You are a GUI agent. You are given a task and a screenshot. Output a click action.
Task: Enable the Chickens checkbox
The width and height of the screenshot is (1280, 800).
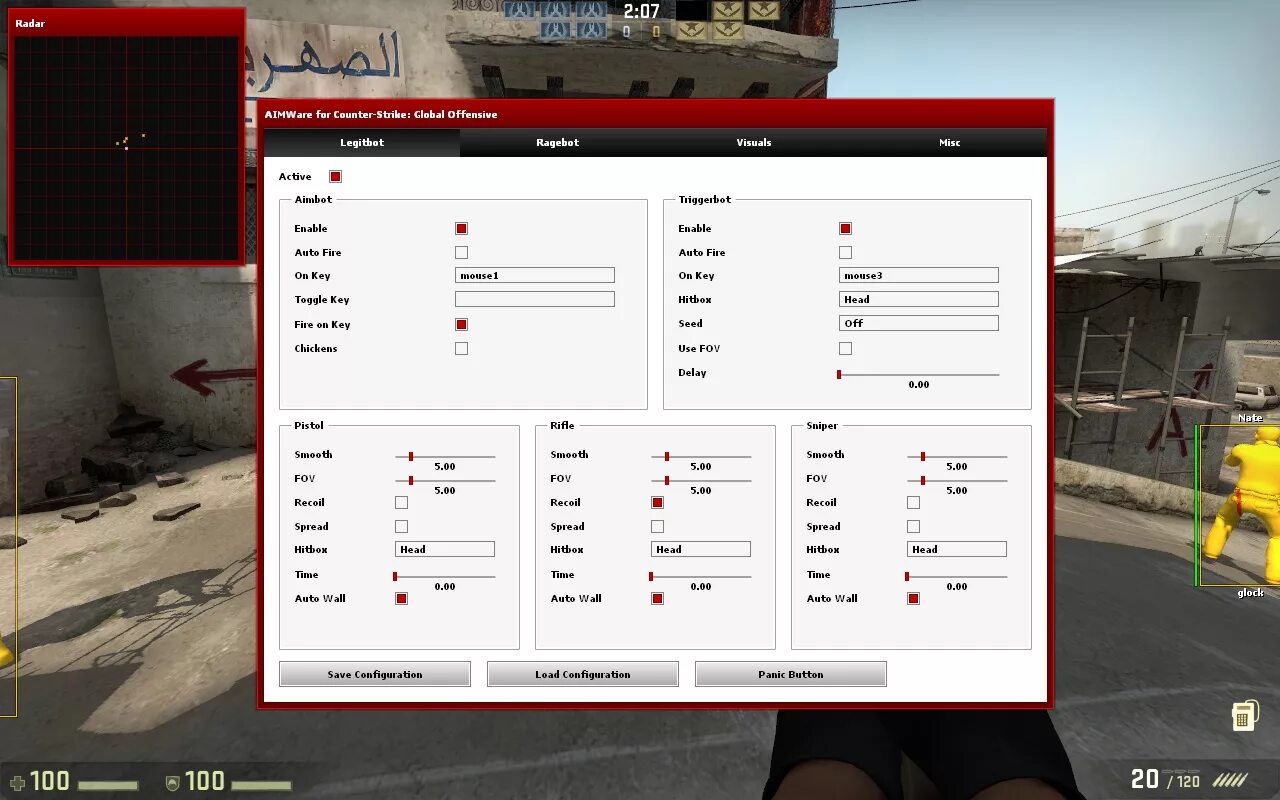click(461, 349)
